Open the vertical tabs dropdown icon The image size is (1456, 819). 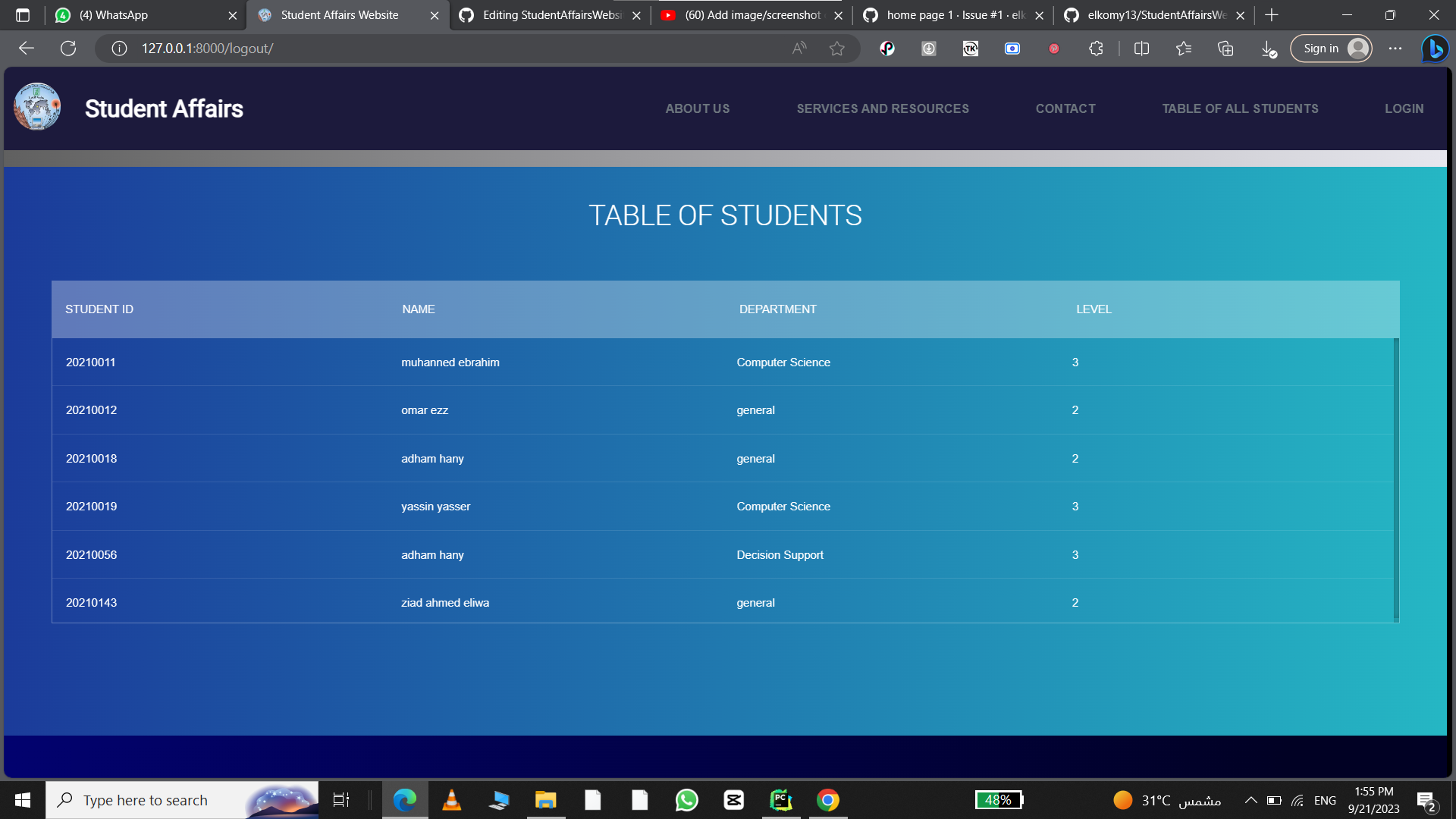23,14
